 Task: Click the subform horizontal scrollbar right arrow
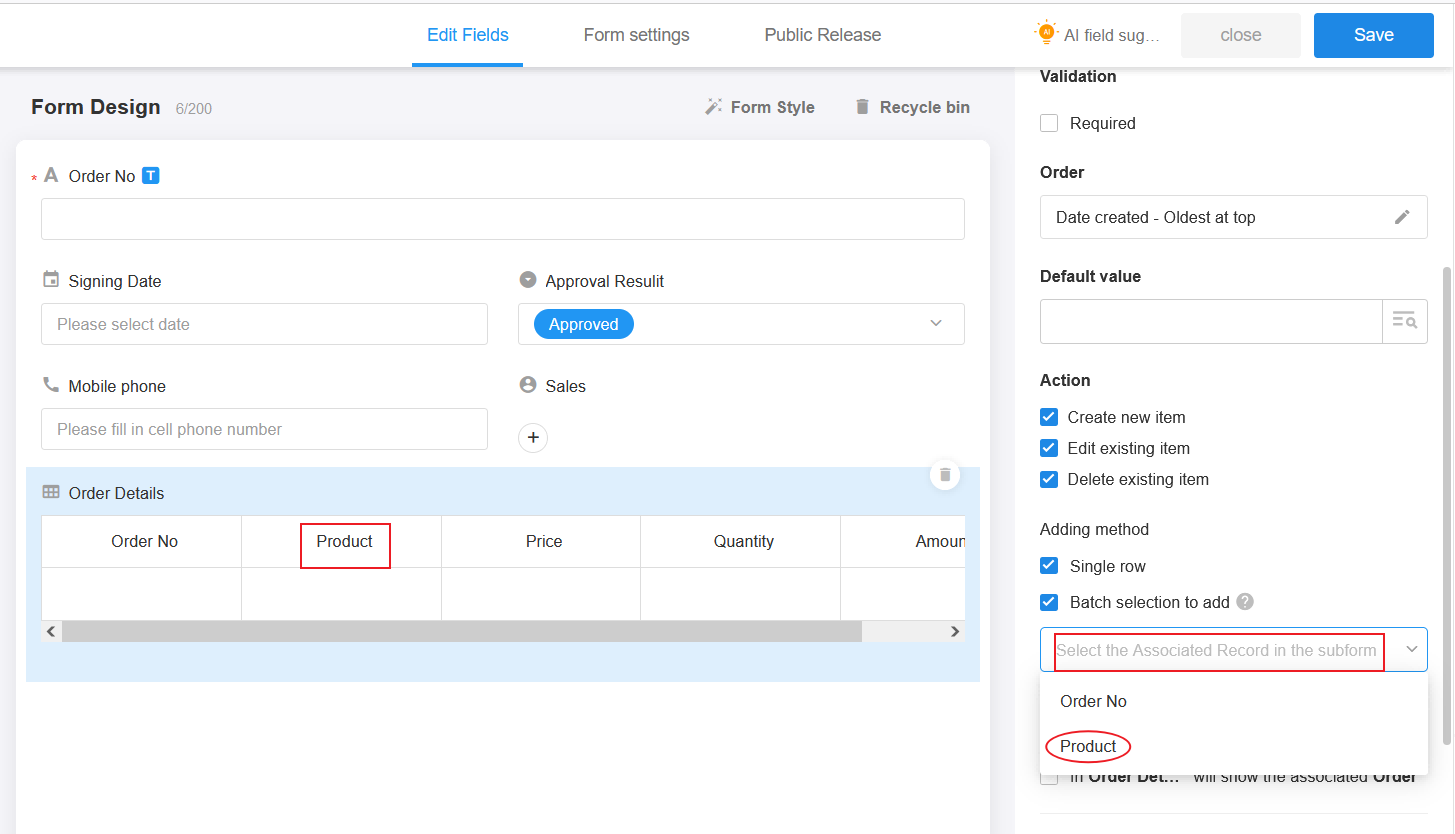tap(955, 631)
